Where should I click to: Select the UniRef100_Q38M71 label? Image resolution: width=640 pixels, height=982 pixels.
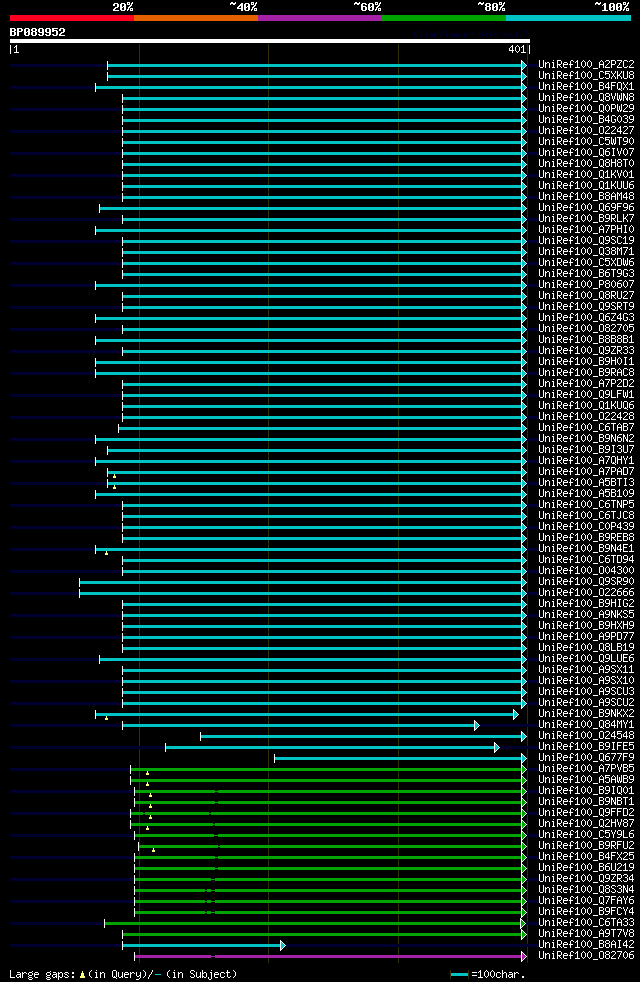point(586,251)
